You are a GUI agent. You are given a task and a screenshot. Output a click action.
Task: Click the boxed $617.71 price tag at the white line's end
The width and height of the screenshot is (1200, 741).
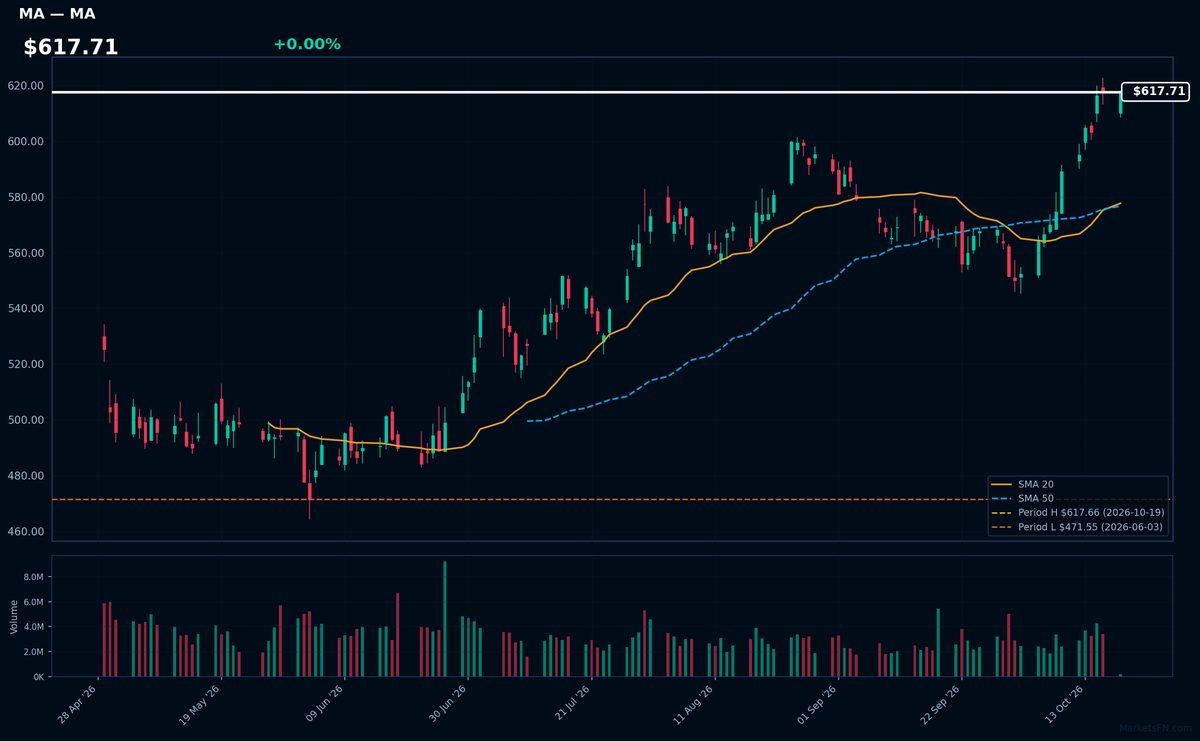point(1155,92)
